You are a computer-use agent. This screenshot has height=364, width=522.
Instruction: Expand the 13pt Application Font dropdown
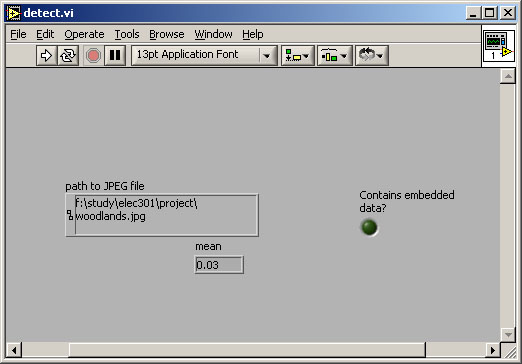267,56
